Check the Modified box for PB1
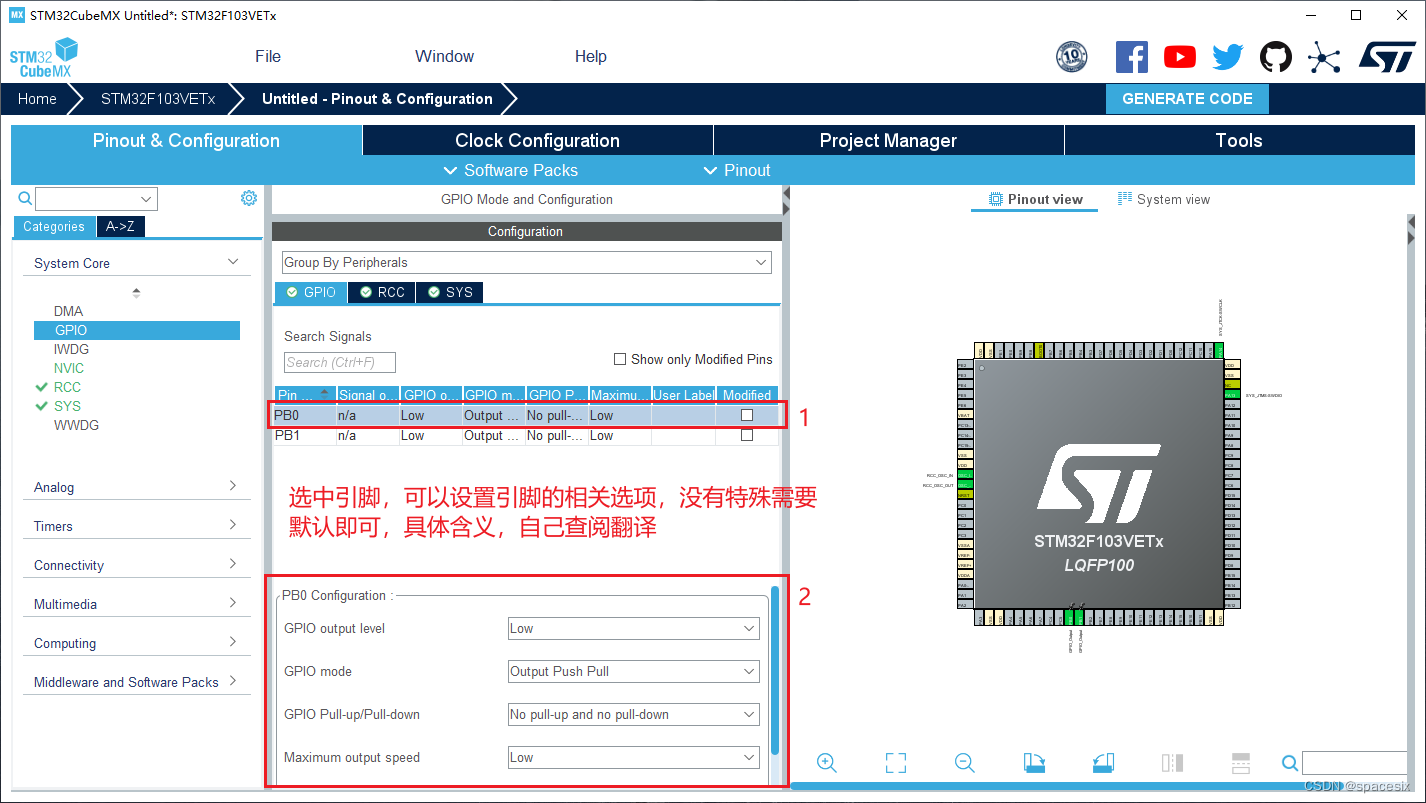The image size is (1426, 803). (x=747, y=435)
